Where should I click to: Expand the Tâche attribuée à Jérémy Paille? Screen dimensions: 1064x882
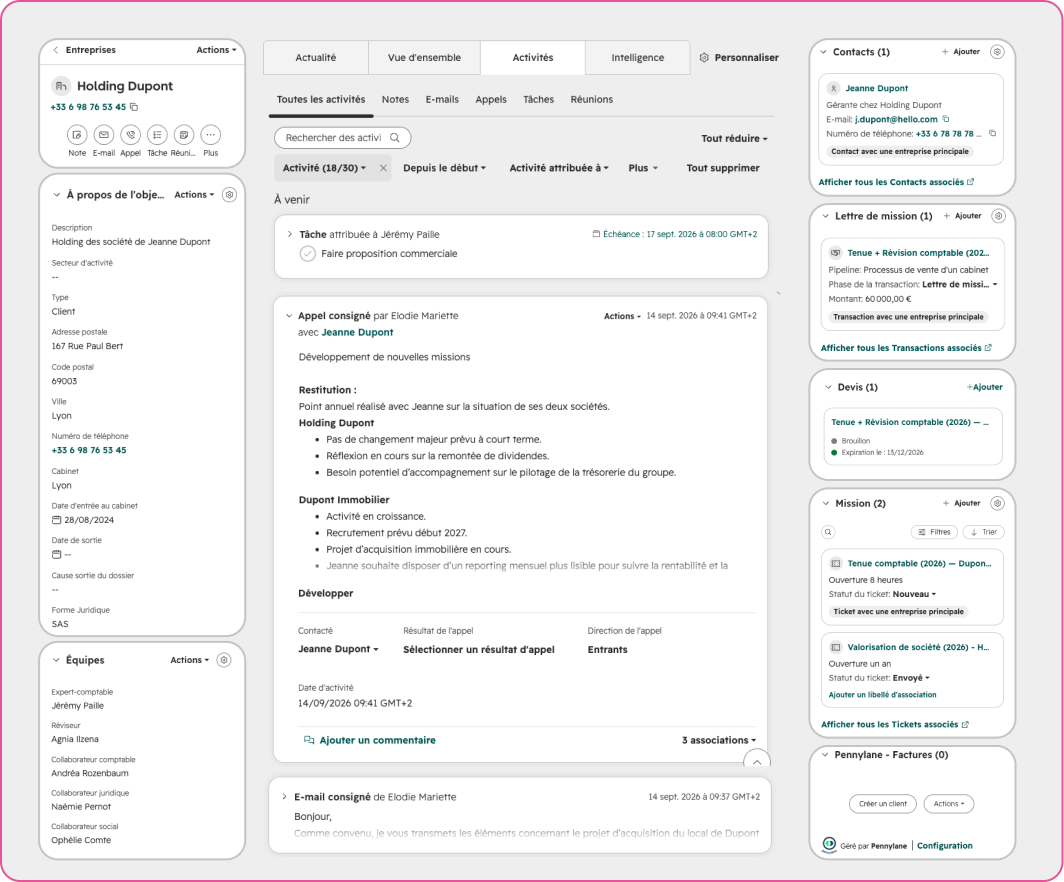(290, 234)
